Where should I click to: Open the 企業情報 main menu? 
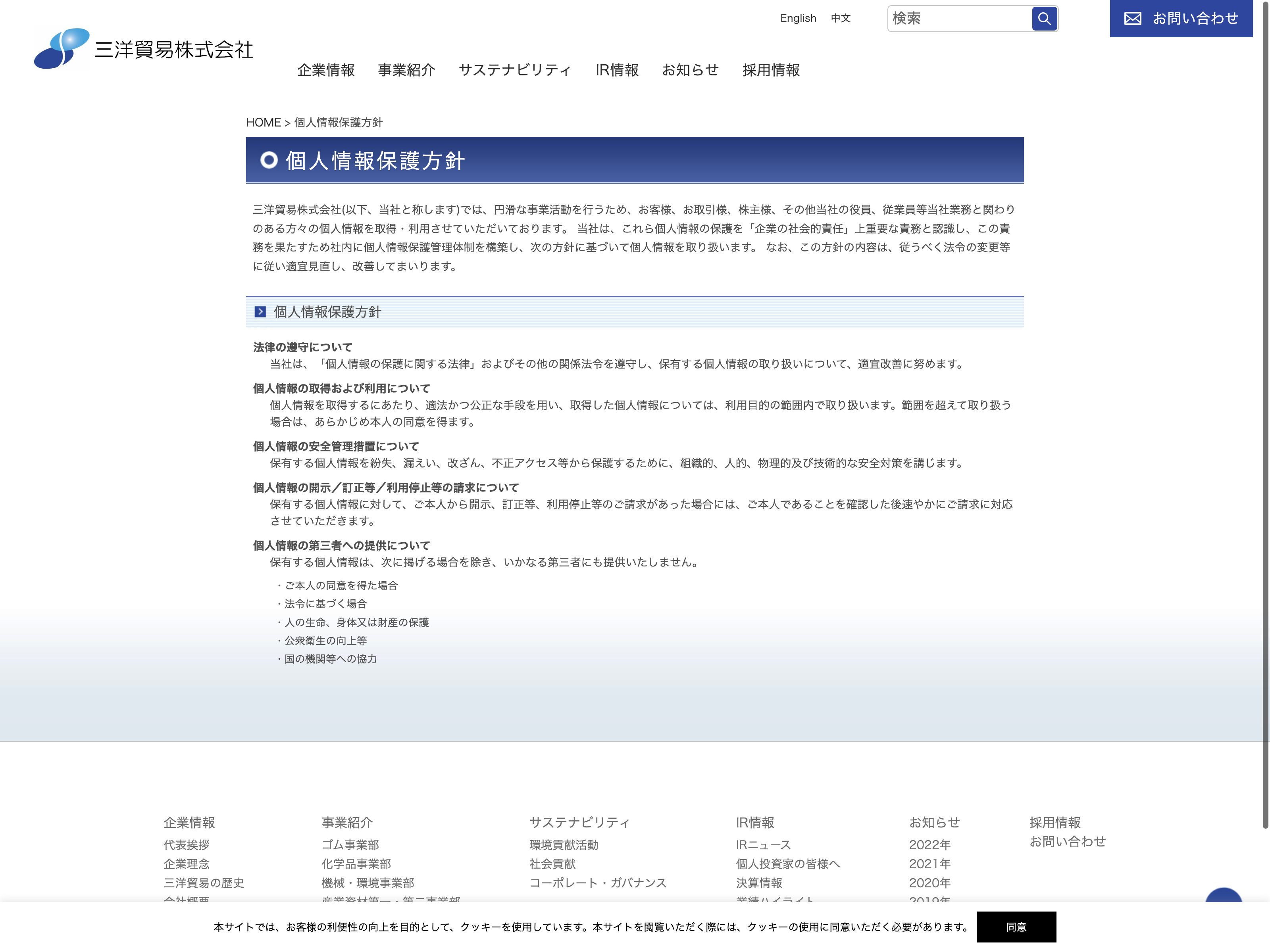pyautogui.click(x=325, y=70)
